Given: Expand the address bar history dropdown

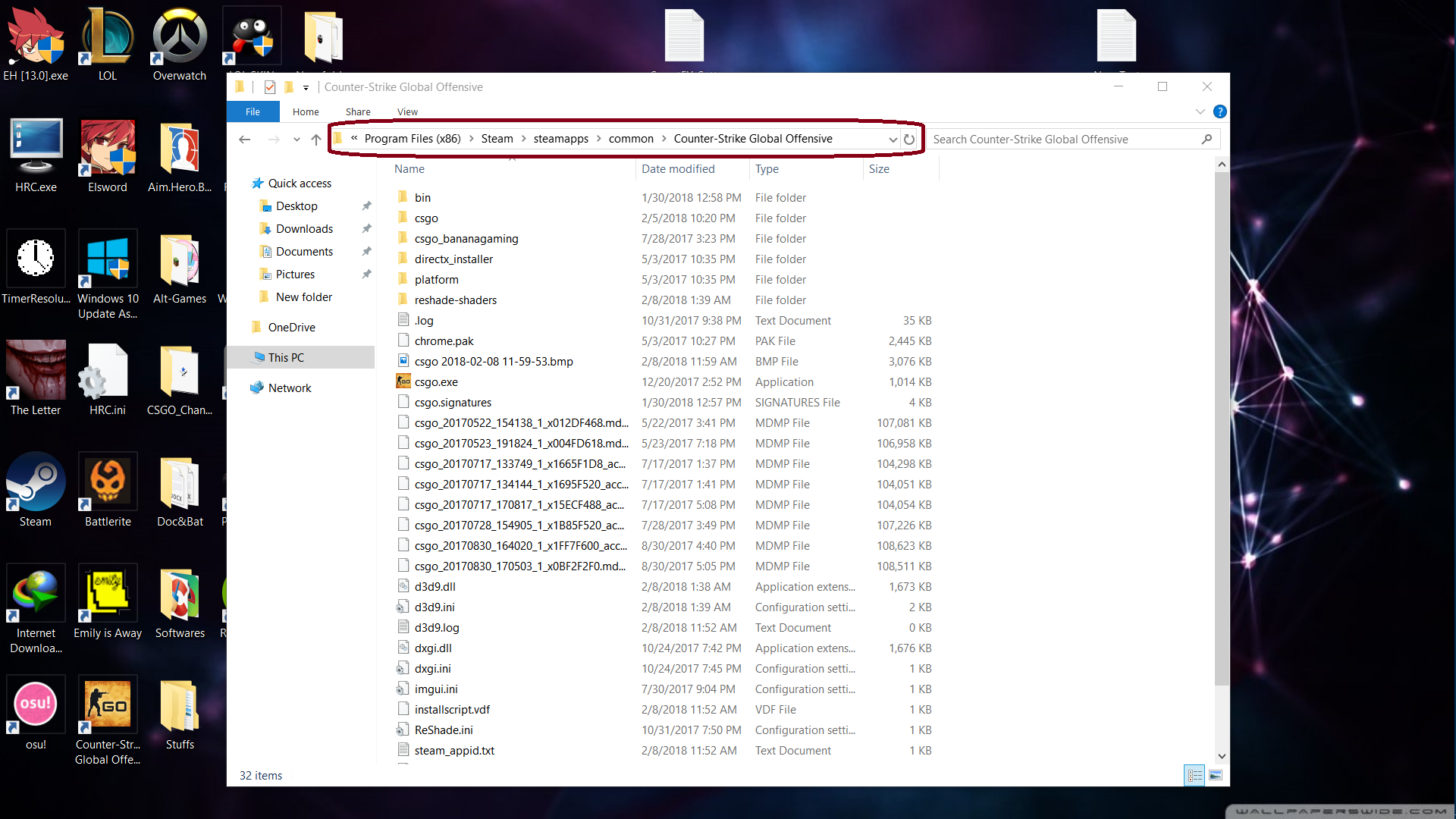Looking at the screenshot, I should click(893, 139).
